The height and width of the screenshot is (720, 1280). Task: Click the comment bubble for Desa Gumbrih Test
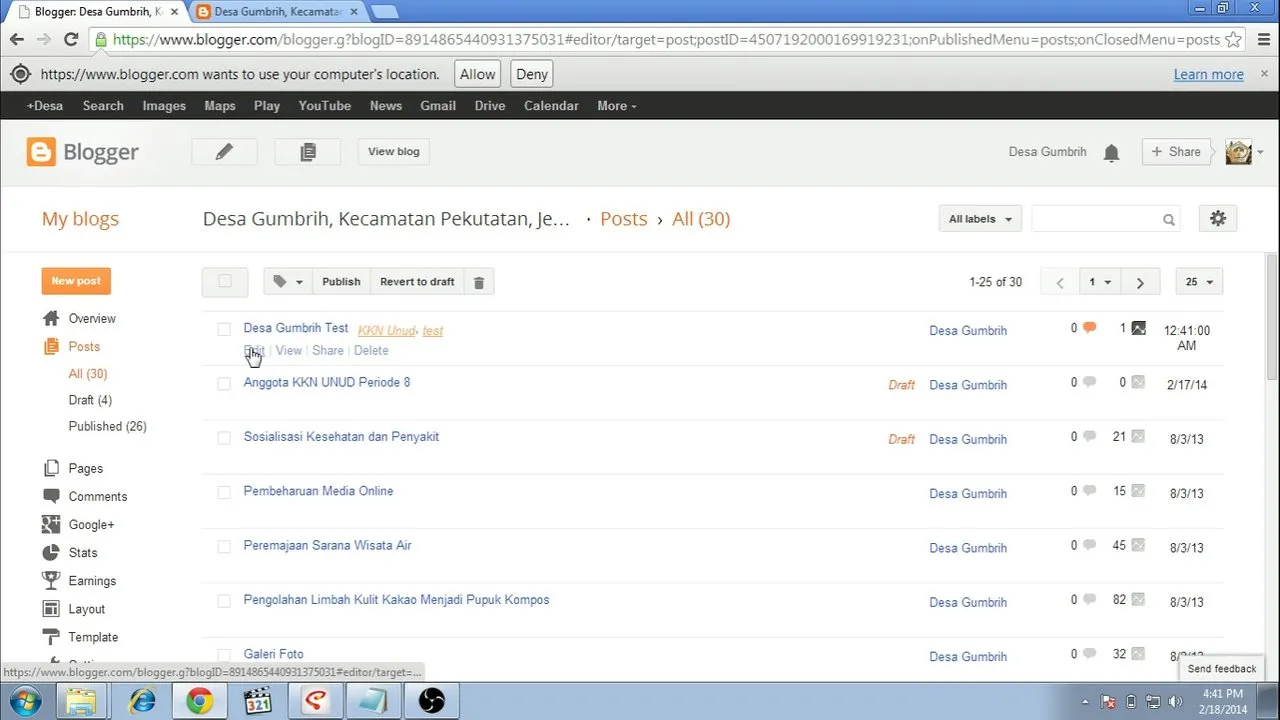tap(1089, 328)
